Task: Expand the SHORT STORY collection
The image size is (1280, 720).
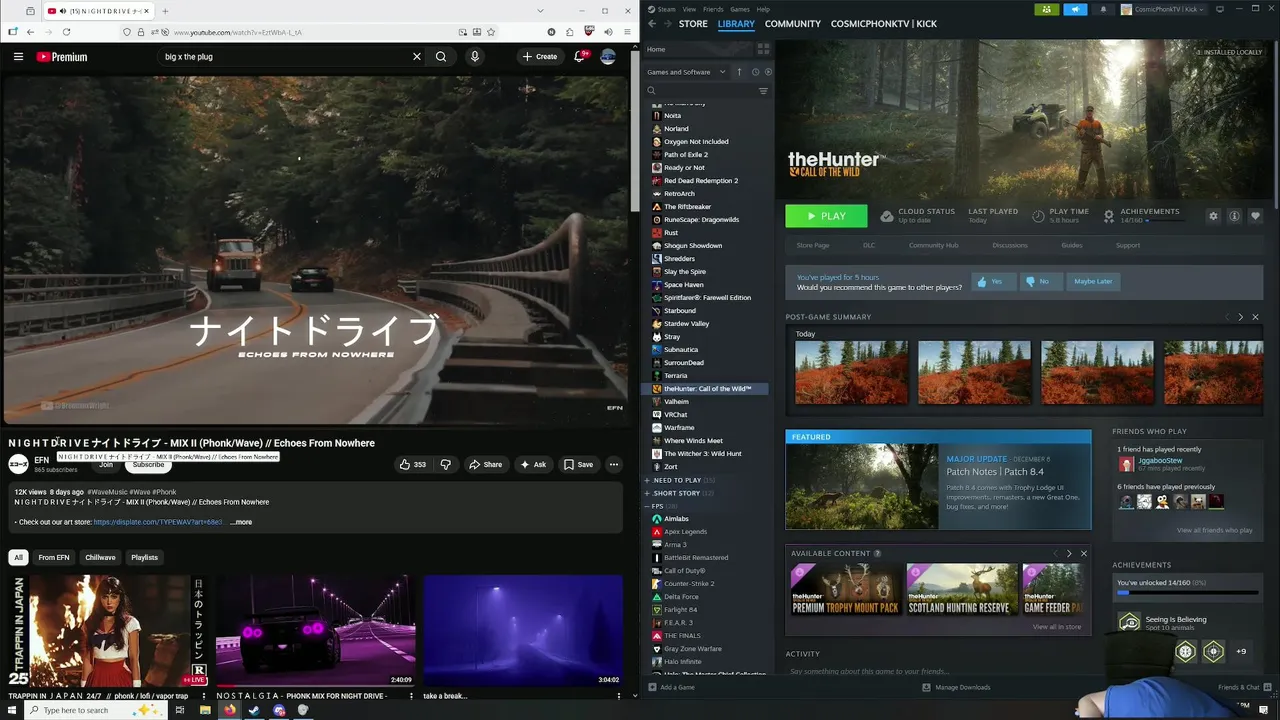Action: pyautogui.click(x=648, y=493)
